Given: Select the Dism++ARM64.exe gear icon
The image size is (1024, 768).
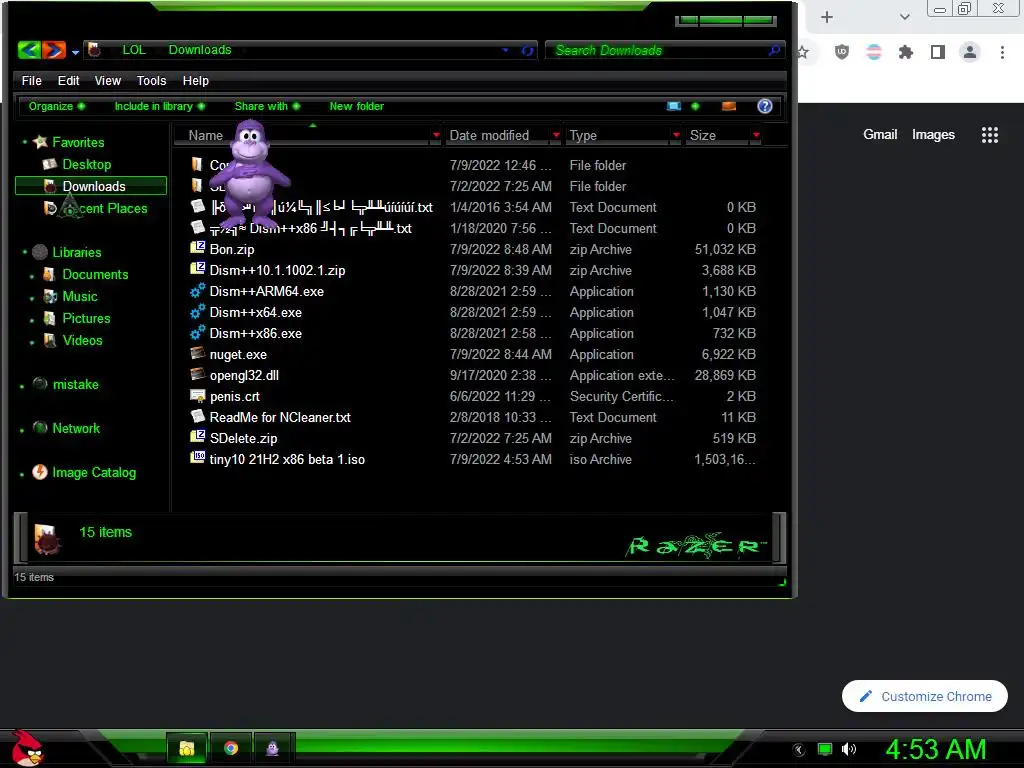Looking at the screenshot, I should point(197,291).
